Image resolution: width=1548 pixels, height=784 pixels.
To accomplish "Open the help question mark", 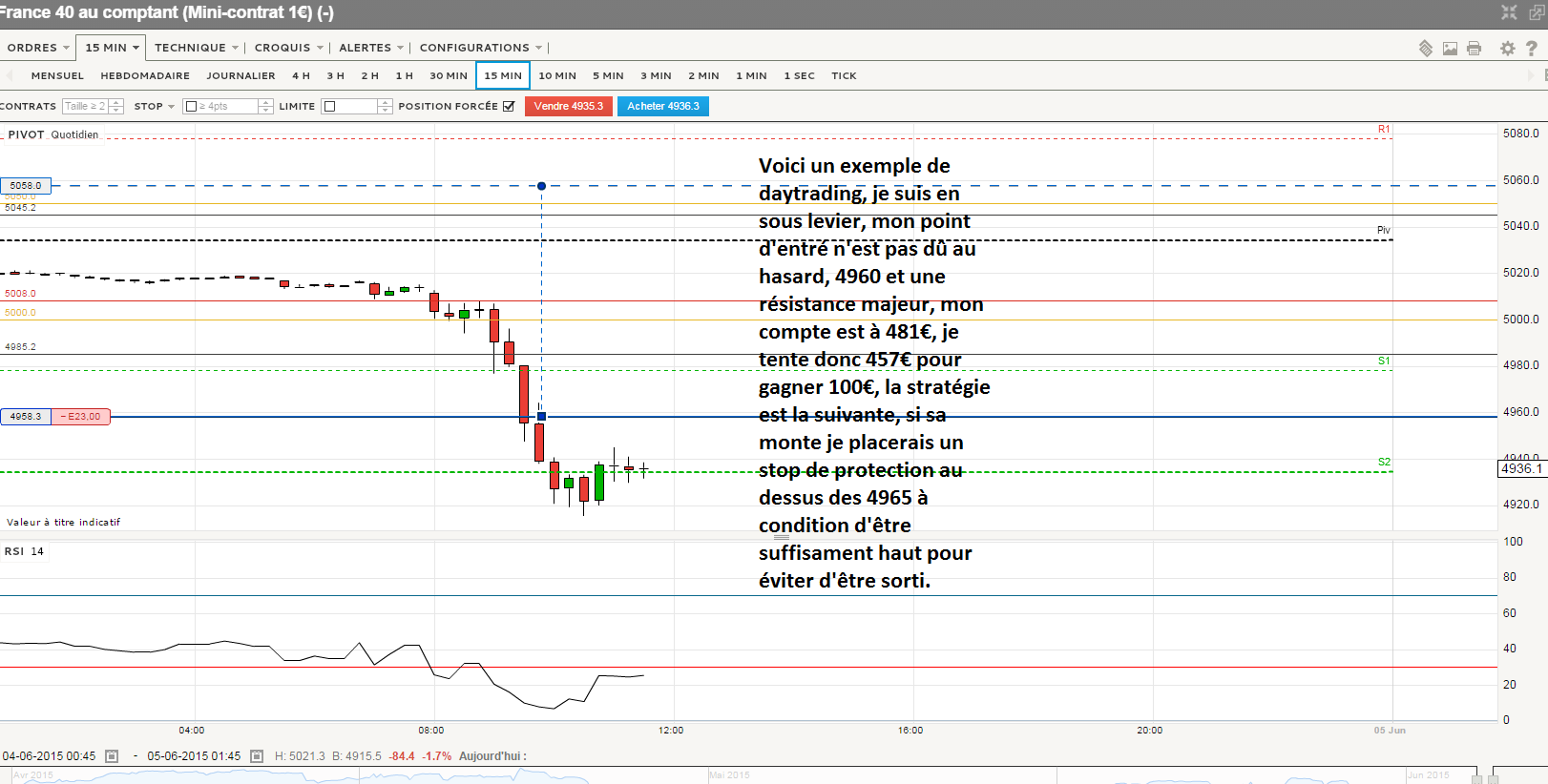I will (x=1532, y=48).
